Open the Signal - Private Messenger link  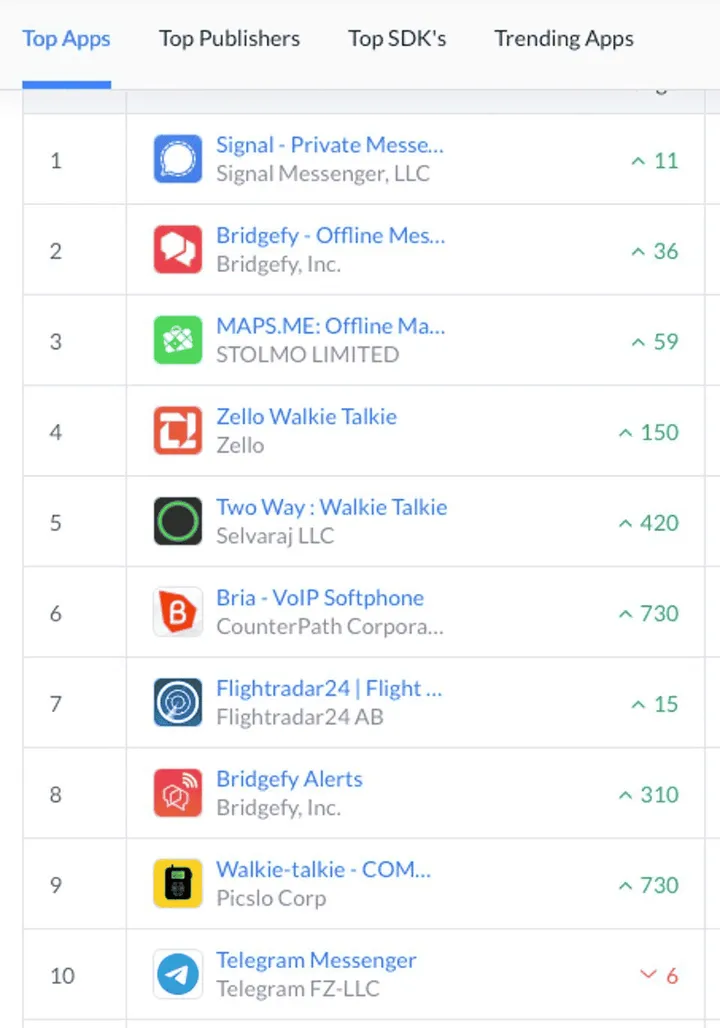pos(330,146)
